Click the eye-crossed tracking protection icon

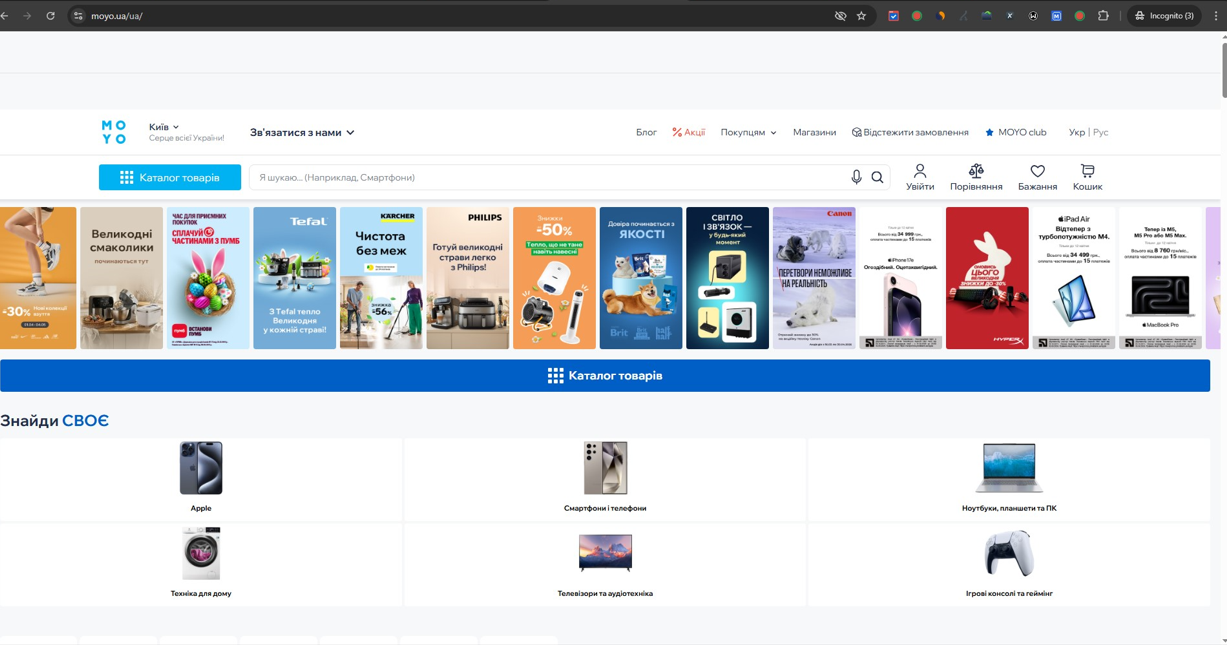[840, 16]
